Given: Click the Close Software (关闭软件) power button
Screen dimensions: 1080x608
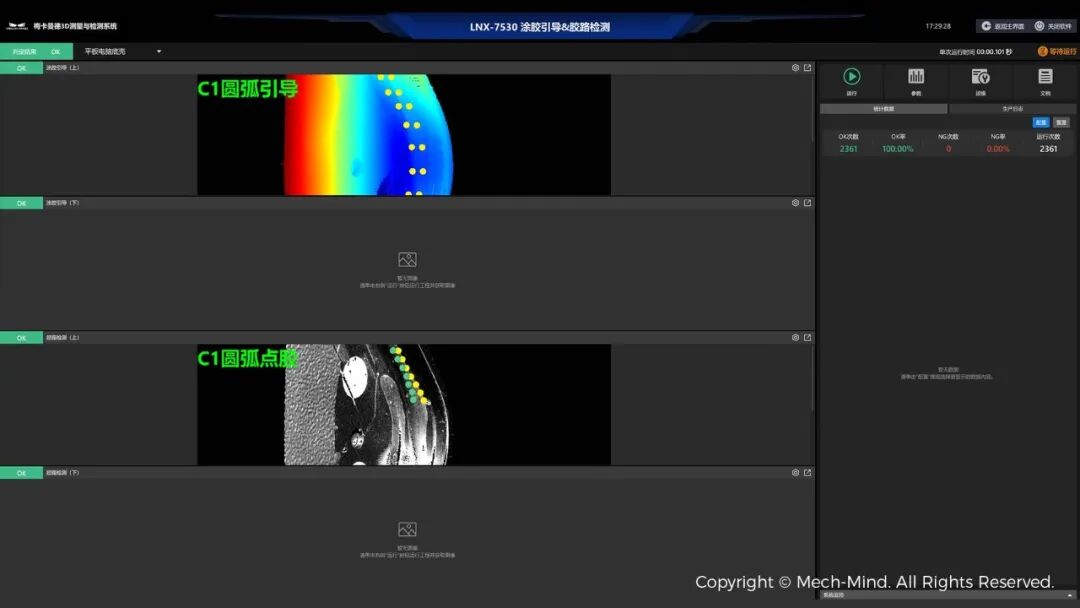Looking at the screenshot, I should pyautogui.click(x=1053, y=26).
